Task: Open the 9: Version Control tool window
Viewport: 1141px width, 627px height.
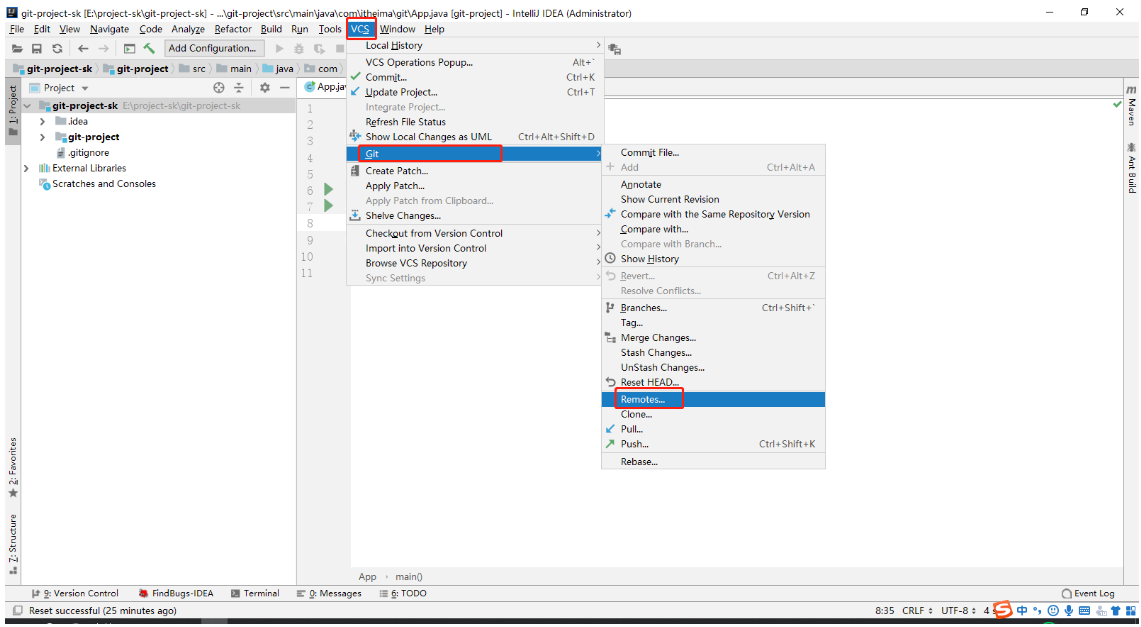Action: point(76,594)
